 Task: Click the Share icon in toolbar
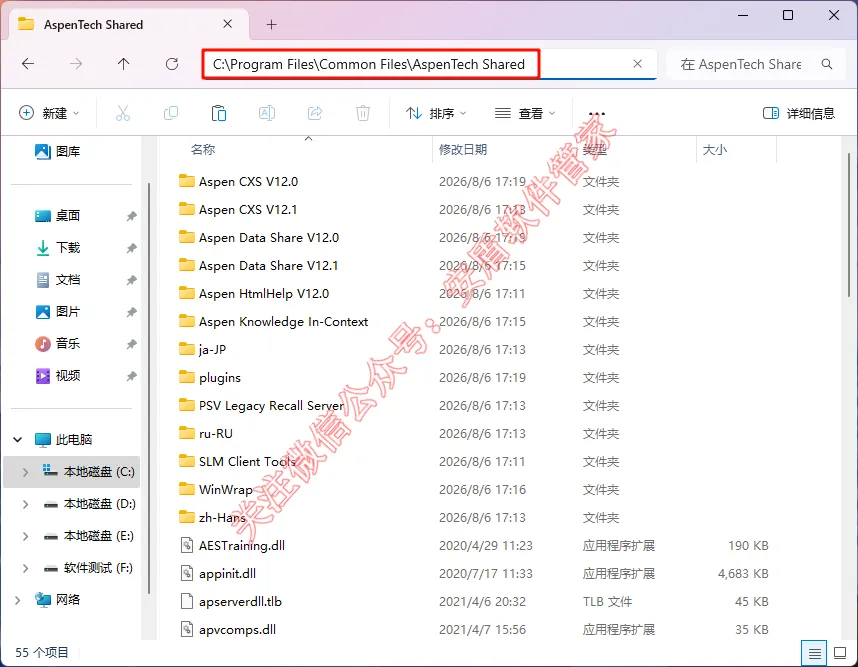coord(315,113)
